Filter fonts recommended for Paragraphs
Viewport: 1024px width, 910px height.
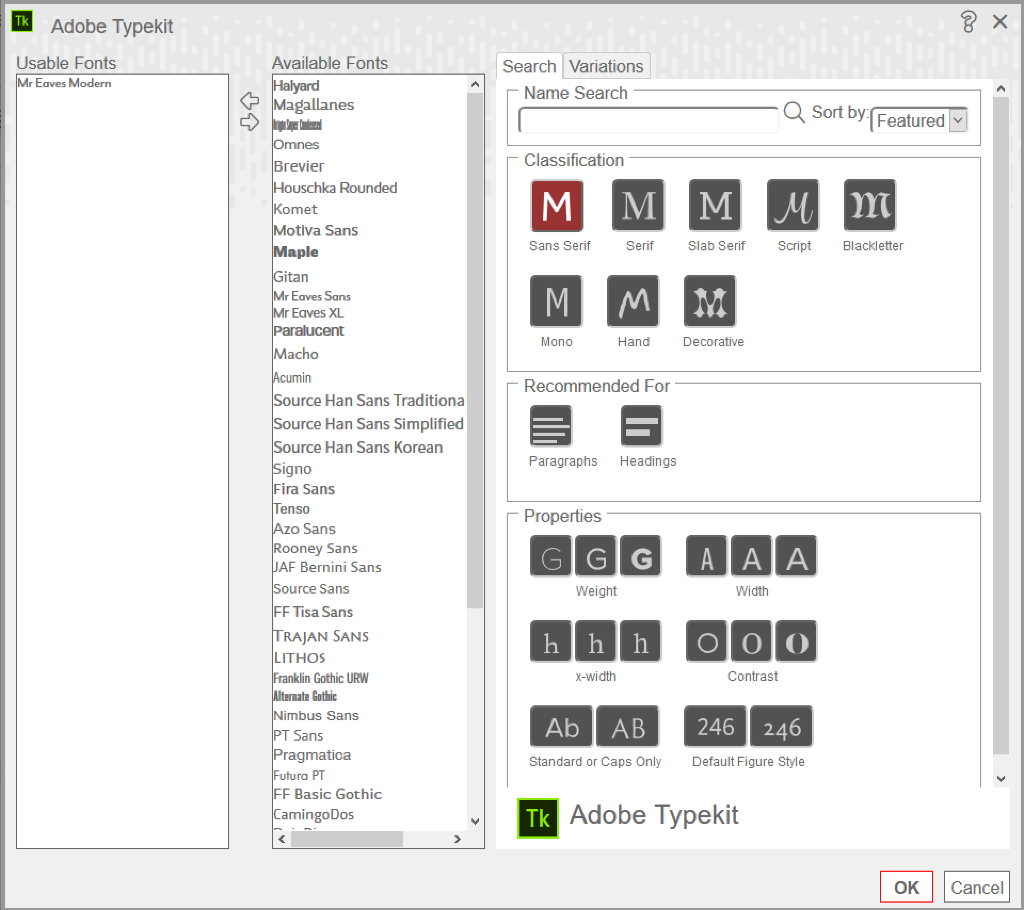(x=551, y=426)
